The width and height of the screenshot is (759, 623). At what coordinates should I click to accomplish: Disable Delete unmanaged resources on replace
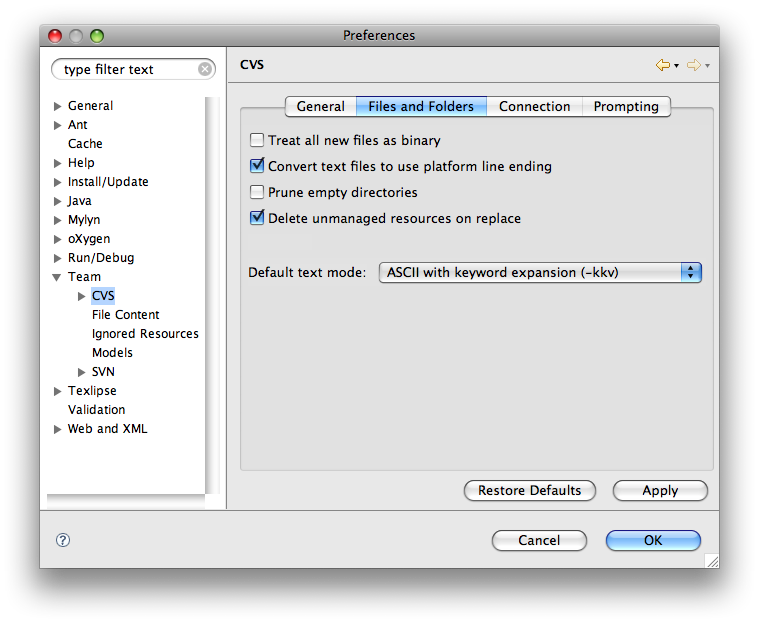(257, 218)
